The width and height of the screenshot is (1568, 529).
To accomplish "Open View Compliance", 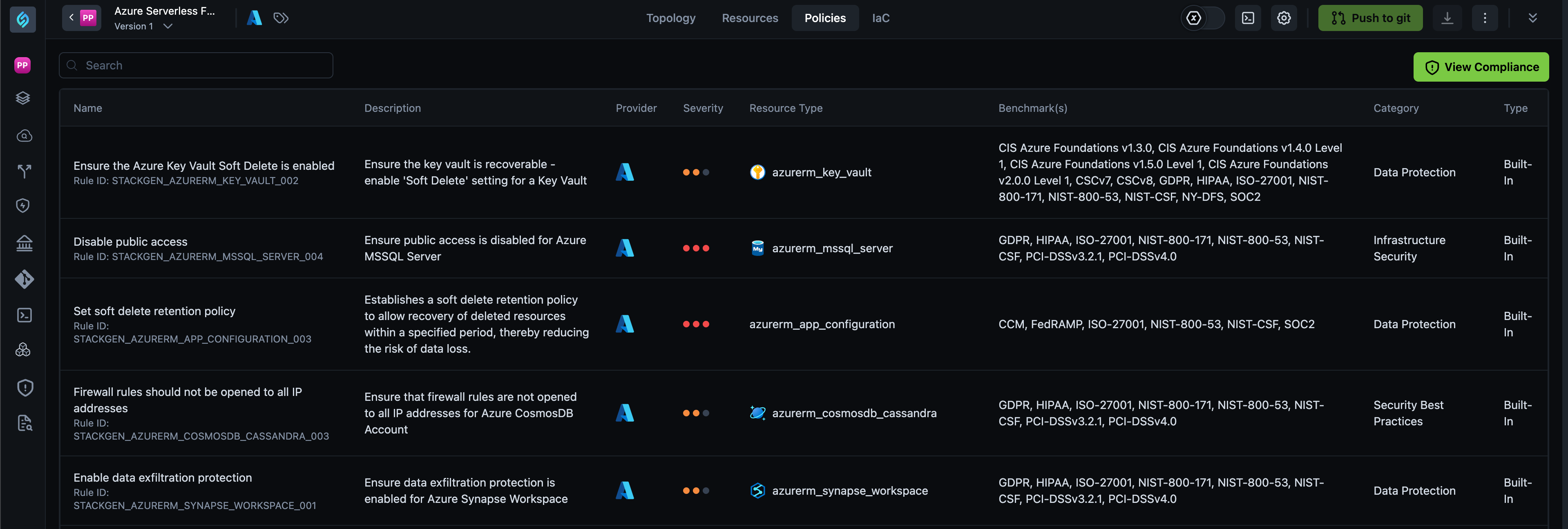I will pos(1481,67).
